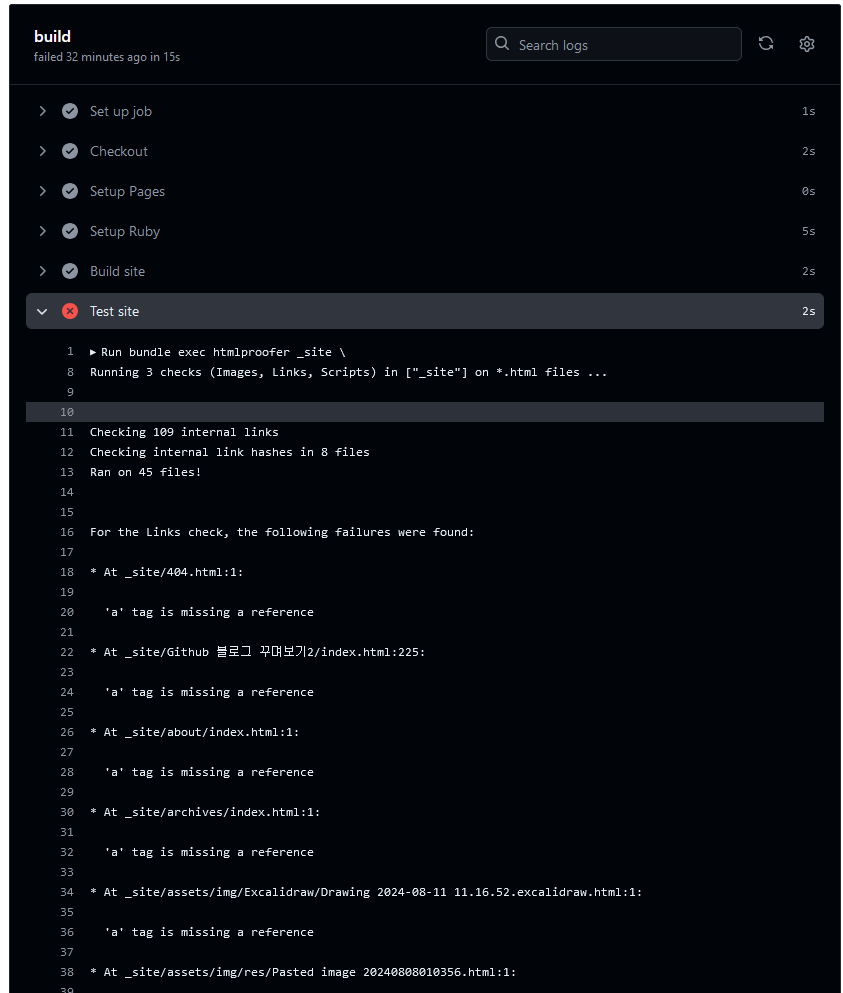Open the Setup Ruby step row

[x=424, y=231]
